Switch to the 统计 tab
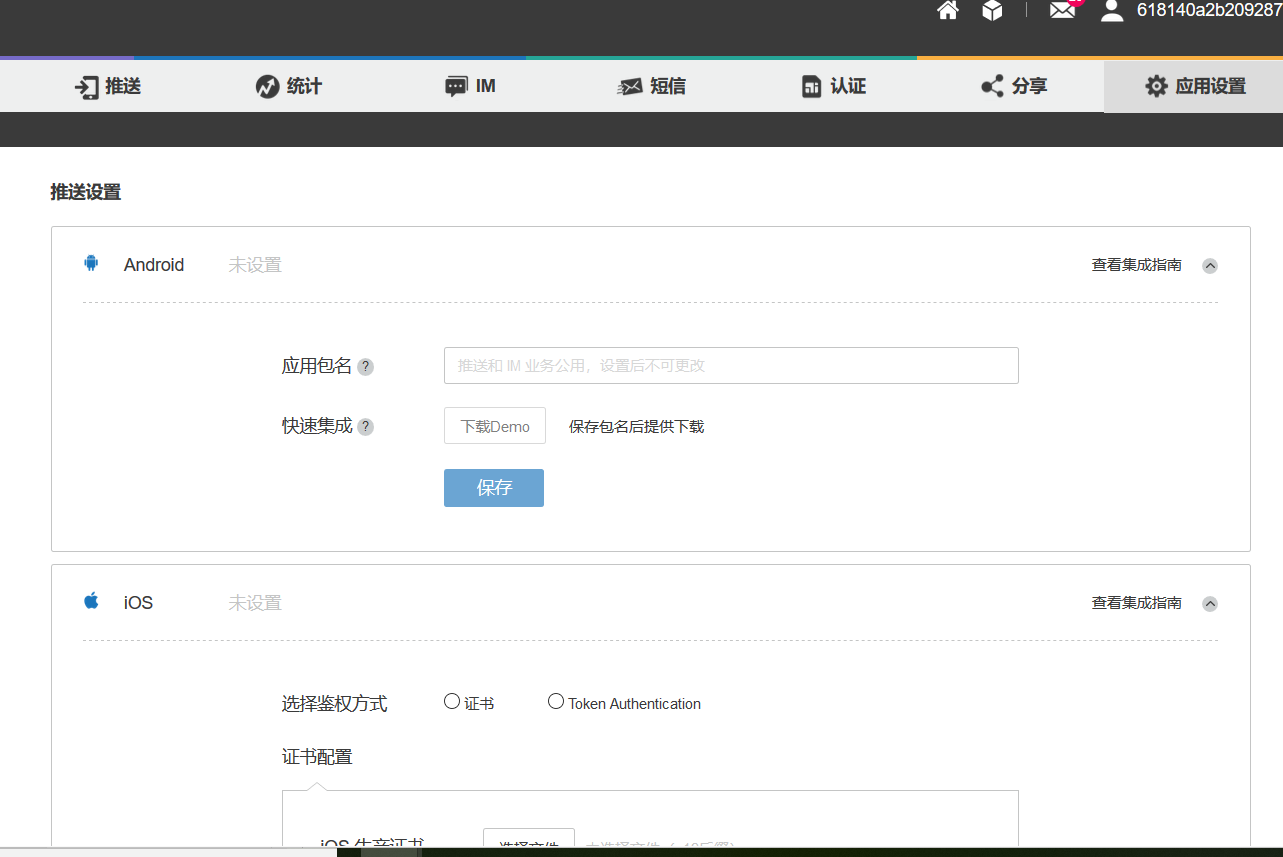Image resolution: width=1283 pixels, height=857 pixels. [x=287, y=86]
